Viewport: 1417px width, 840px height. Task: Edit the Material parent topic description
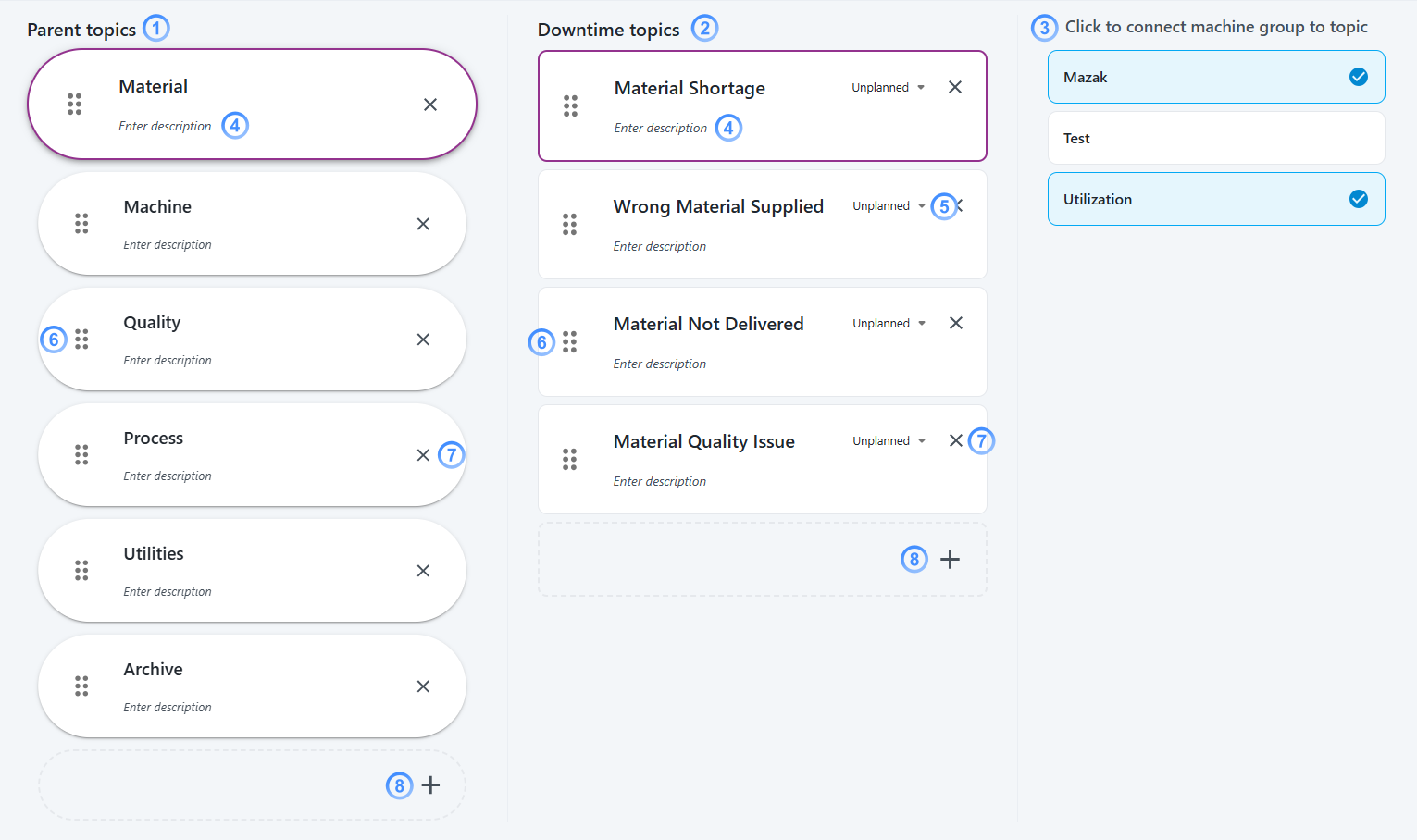coord(165,127)
